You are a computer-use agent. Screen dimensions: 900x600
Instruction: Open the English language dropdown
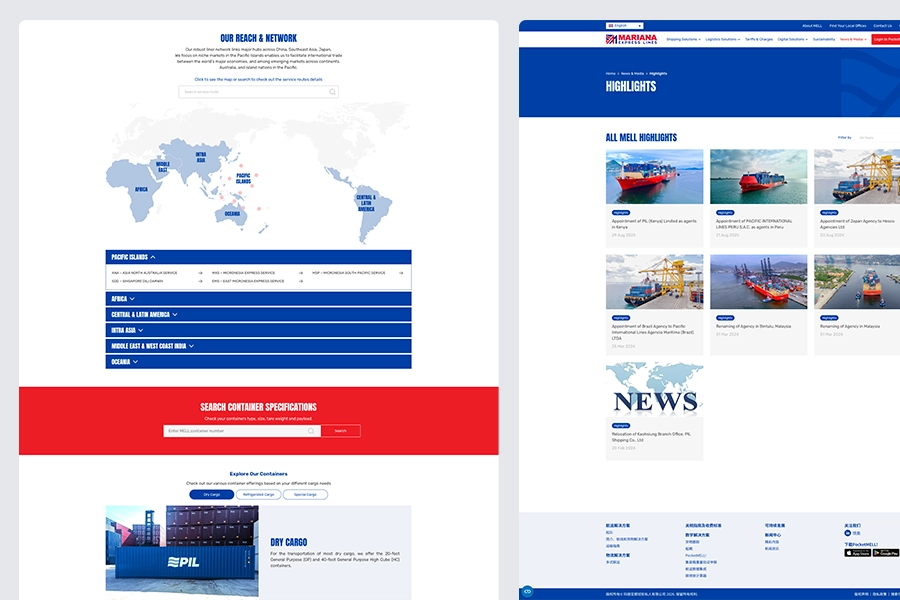click(624, 26)
